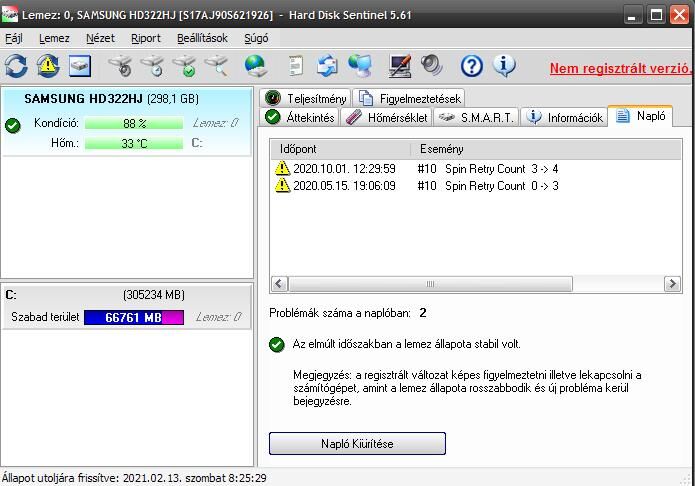Click warning icon of 2020.05.15. log entry
Screen dimensions: 695x486
pos(282,185)
